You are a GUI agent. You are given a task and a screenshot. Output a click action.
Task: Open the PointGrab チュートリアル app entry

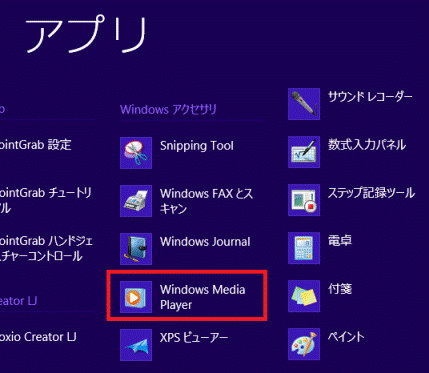coord(46,201)
